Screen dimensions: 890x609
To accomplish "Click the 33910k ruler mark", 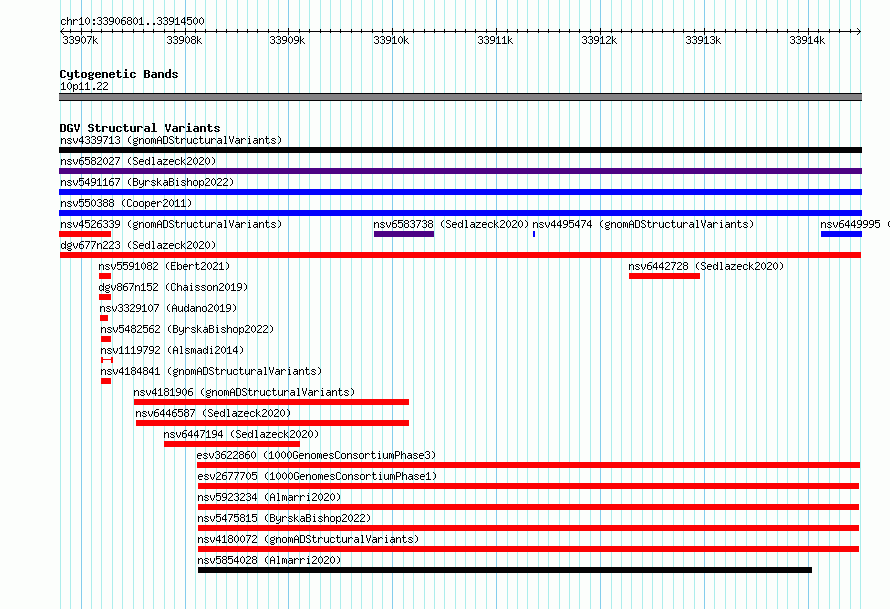I will click(x=391, y=40).
